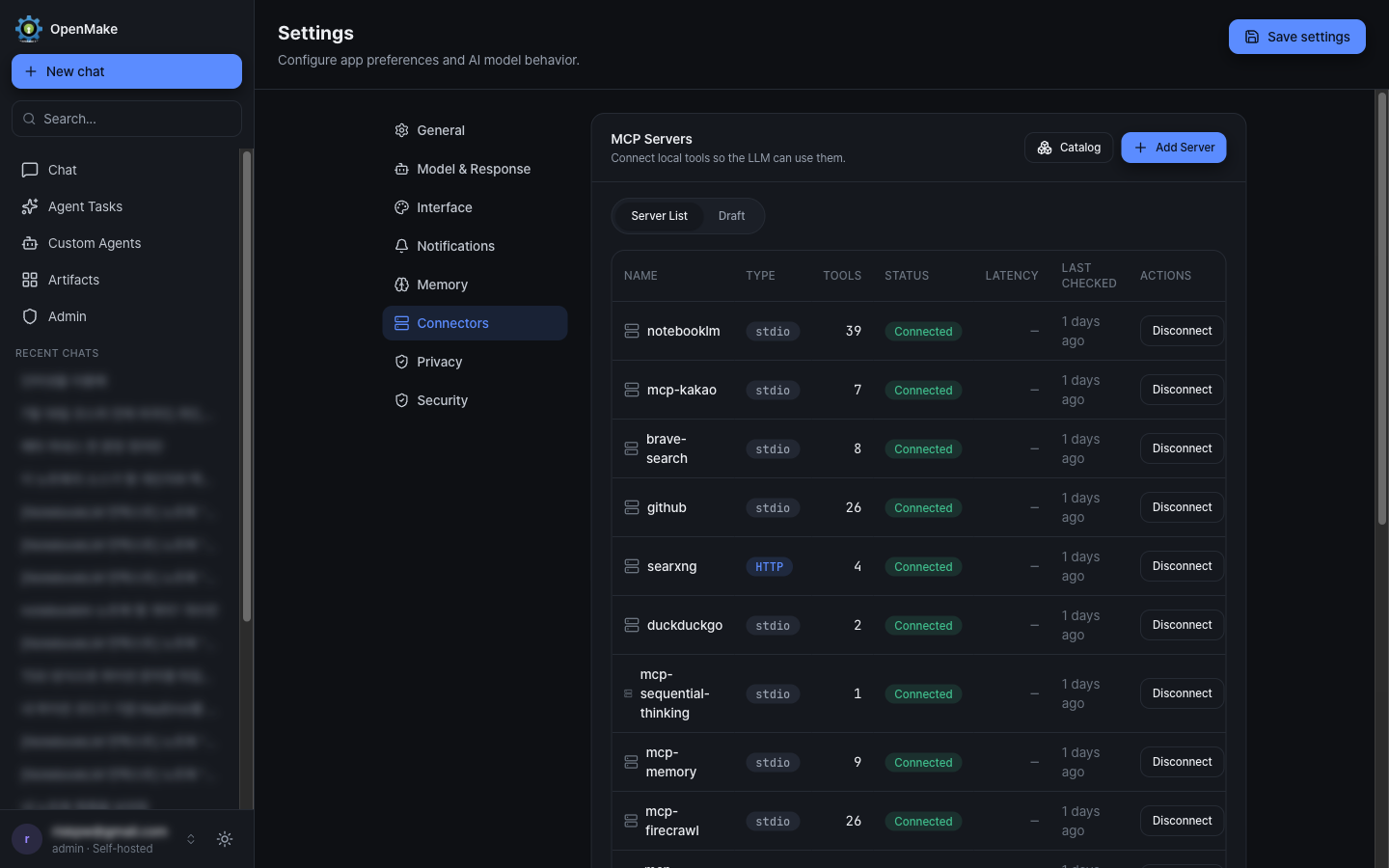Toggle the light/dark theme sun icon
This screenshot has height=868, width=1389.
coord(225,839)
